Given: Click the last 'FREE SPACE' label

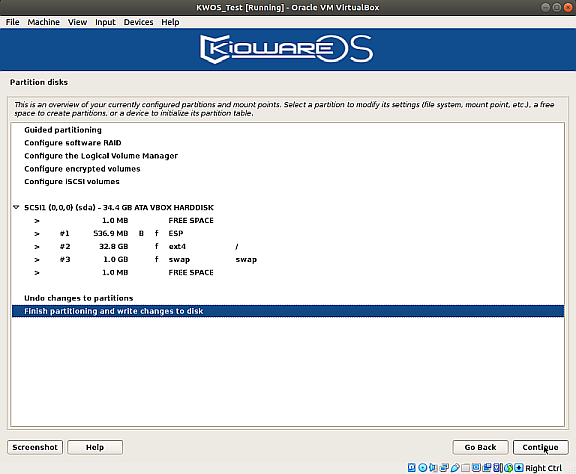Looking at the screenshot, I should click(x=191, y=272).
